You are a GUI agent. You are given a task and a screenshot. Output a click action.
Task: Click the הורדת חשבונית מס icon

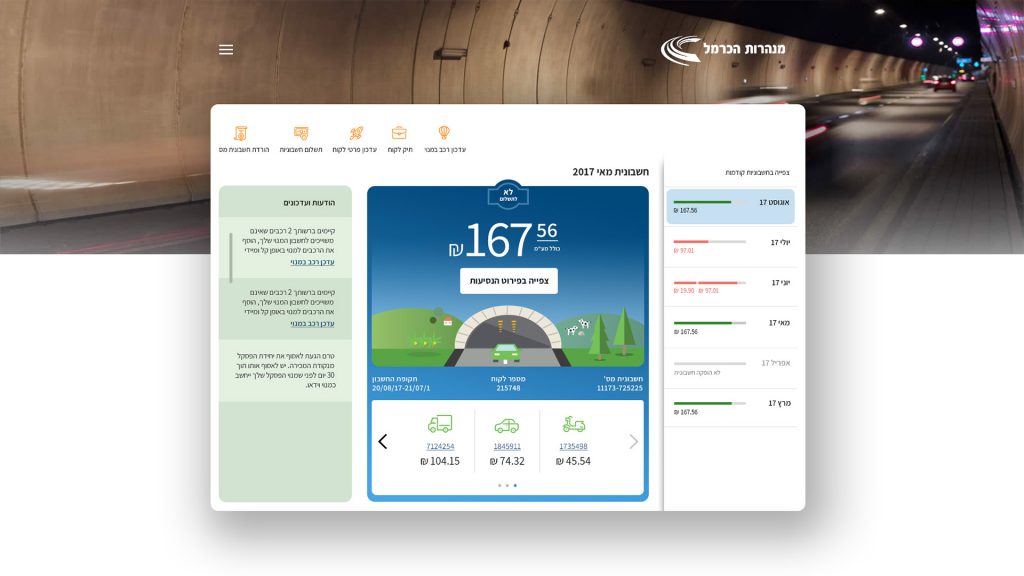240,133
